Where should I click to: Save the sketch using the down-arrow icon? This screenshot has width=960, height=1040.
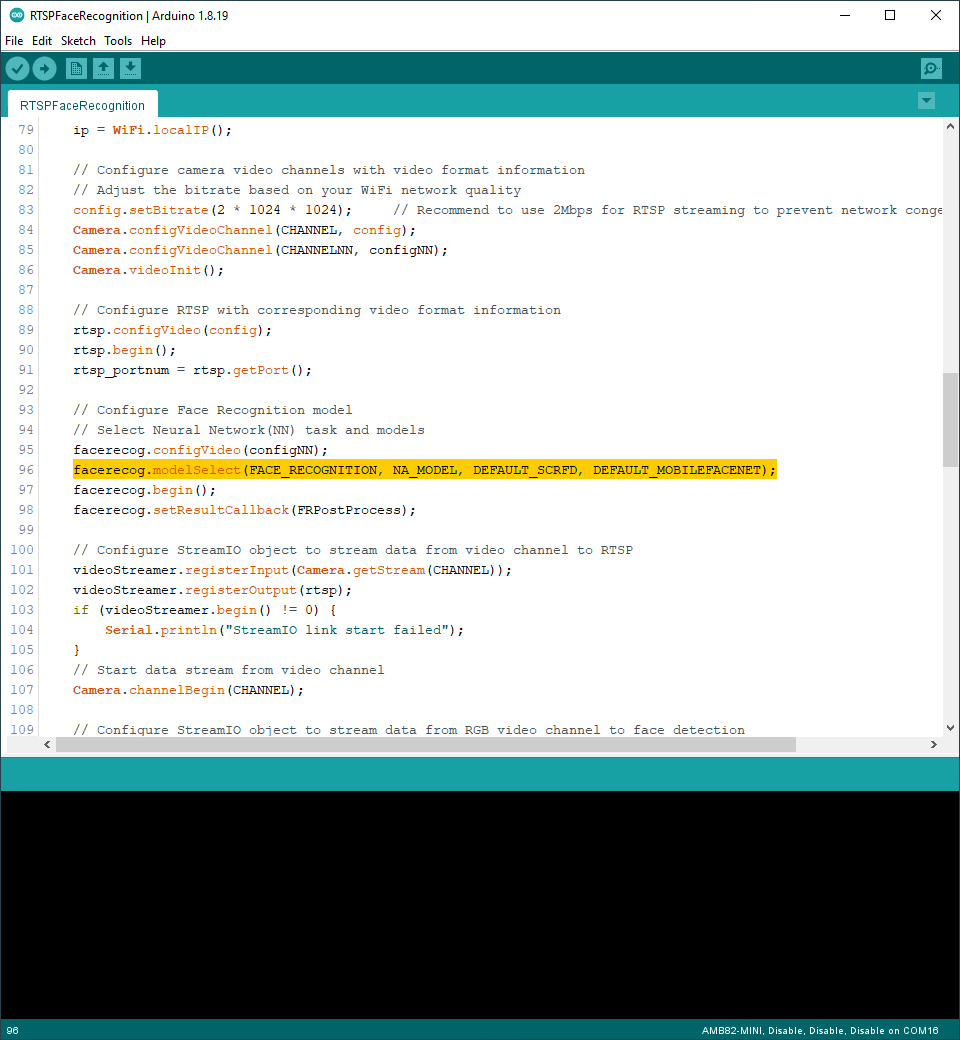(131, 68)
